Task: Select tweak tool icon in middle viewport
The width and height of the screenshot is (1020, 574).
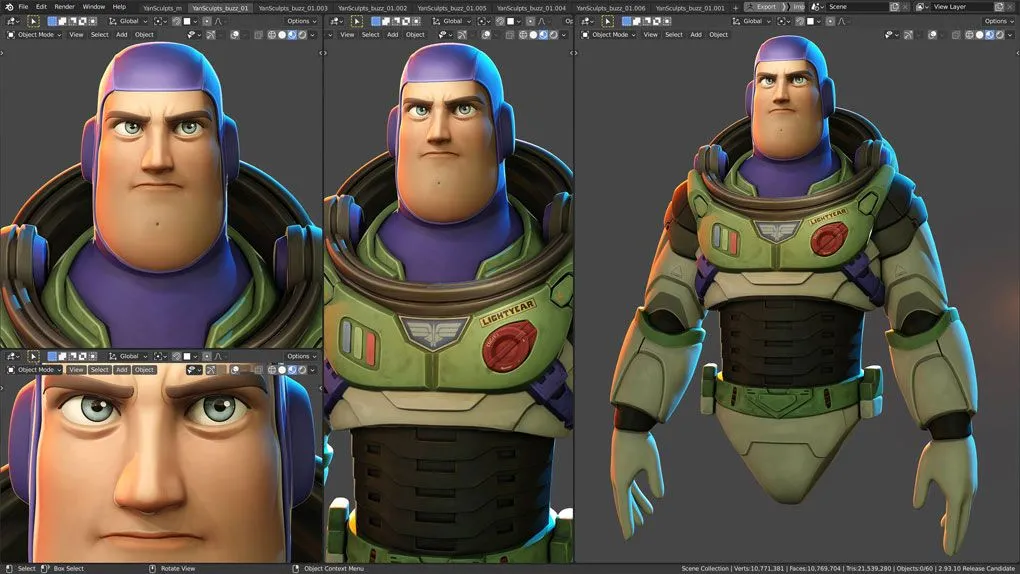Action: click(357, 21)
